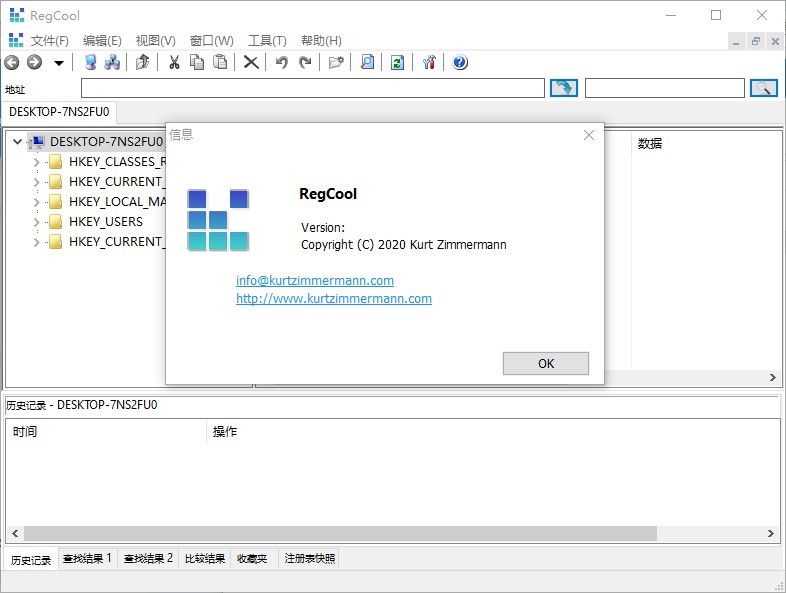786x593 pixels.
Task: Switch to the 查找结果 2 tab
Action: click(x=148, y=558)
